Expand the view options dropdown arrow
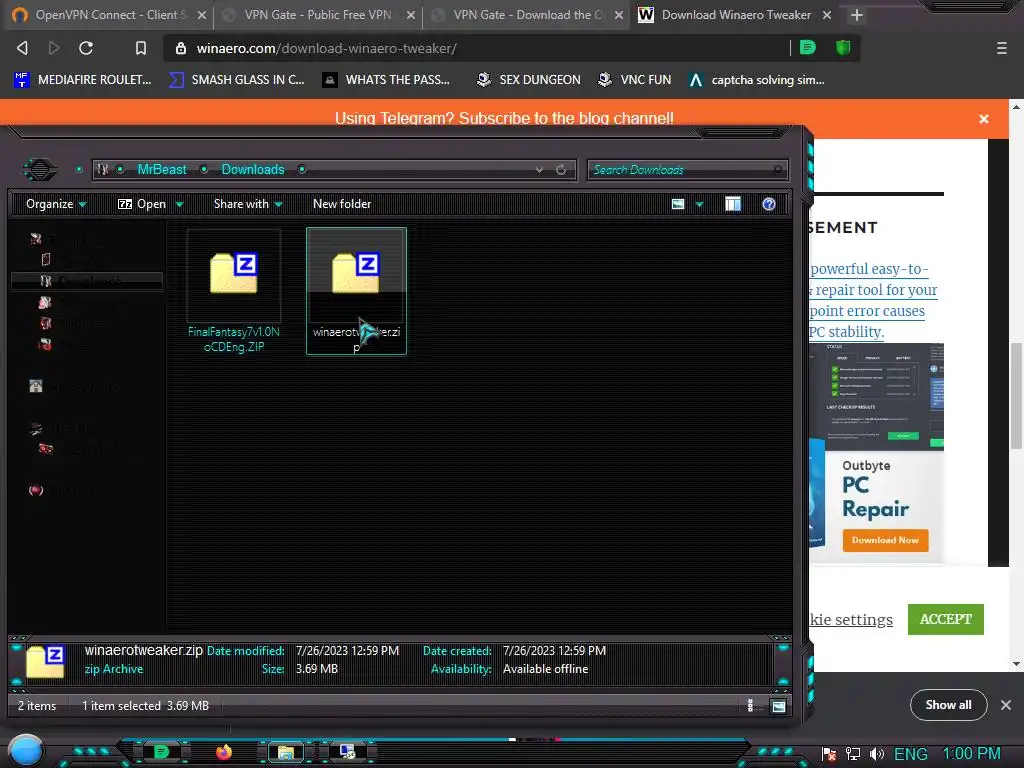1024x768 pixels. (x=699, y=204)
